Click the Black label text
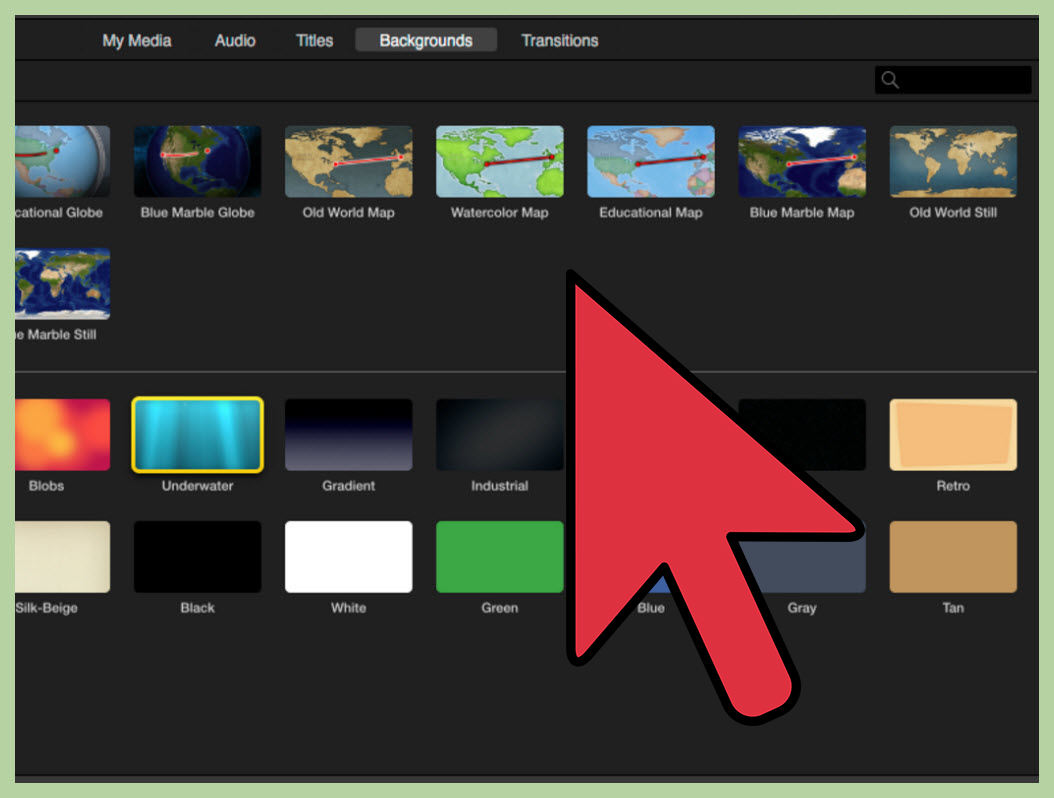Screen dimensions: 1054x798 [198, 608]
